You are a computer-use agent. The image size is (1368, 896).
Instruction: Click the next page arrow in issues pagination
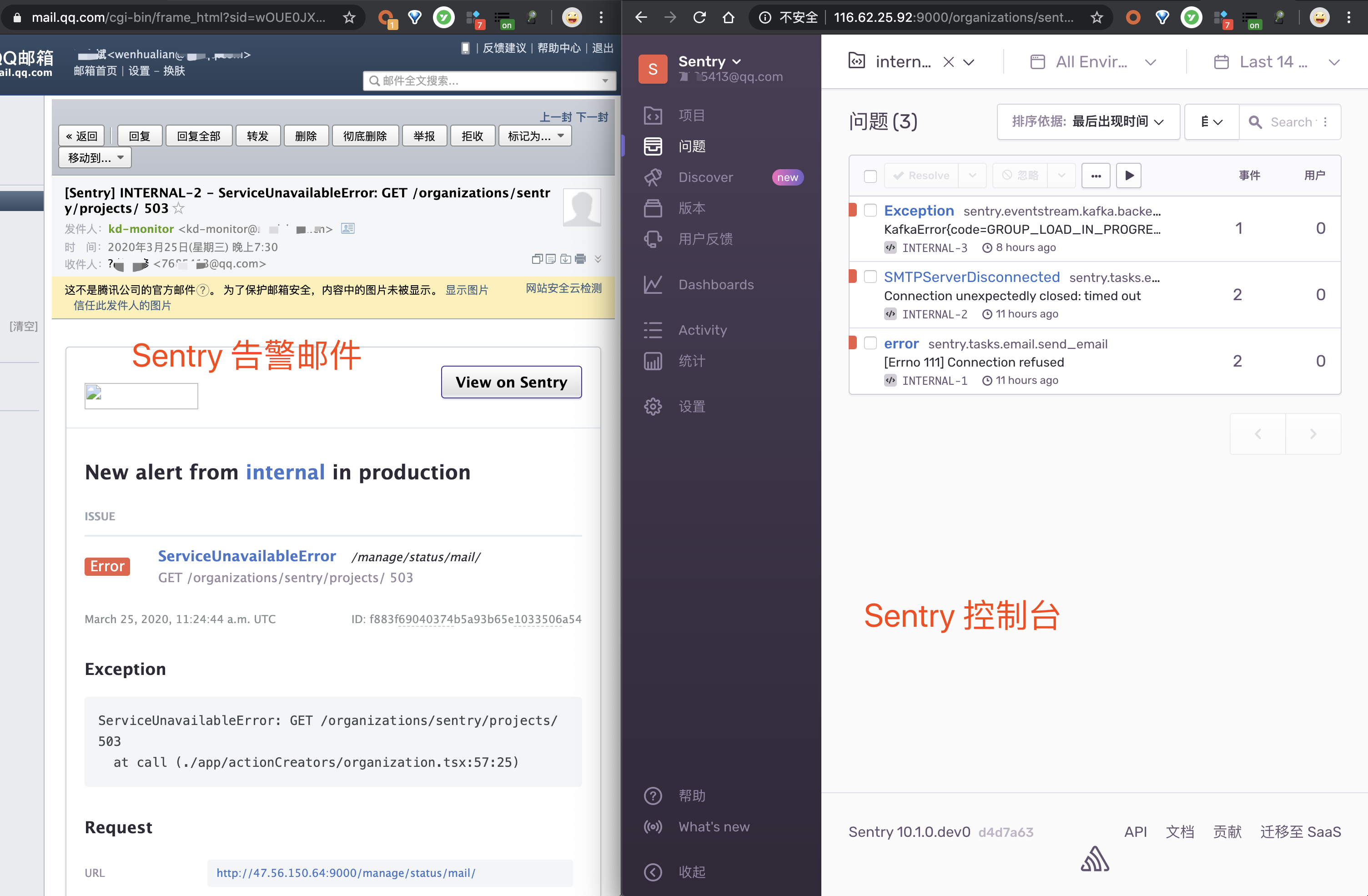1313,434
